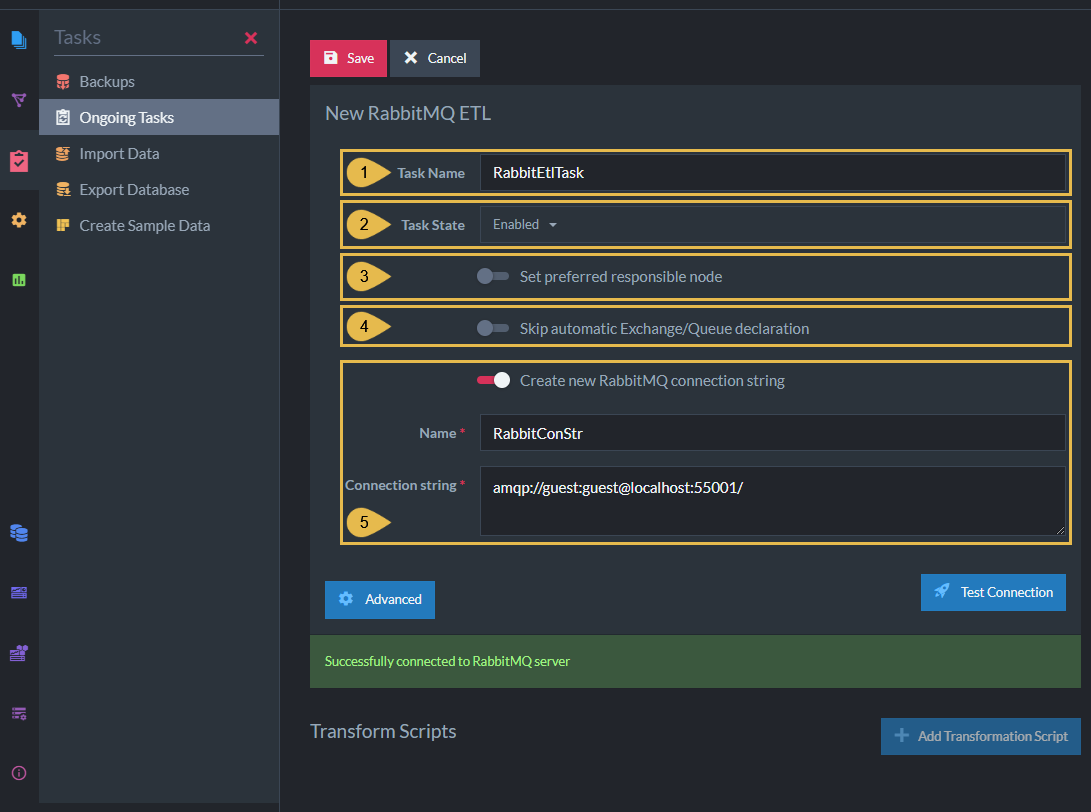Select Ongoing Tasks menu item
This screenshot has width=1091, height=812.
(x=159, y=117)
